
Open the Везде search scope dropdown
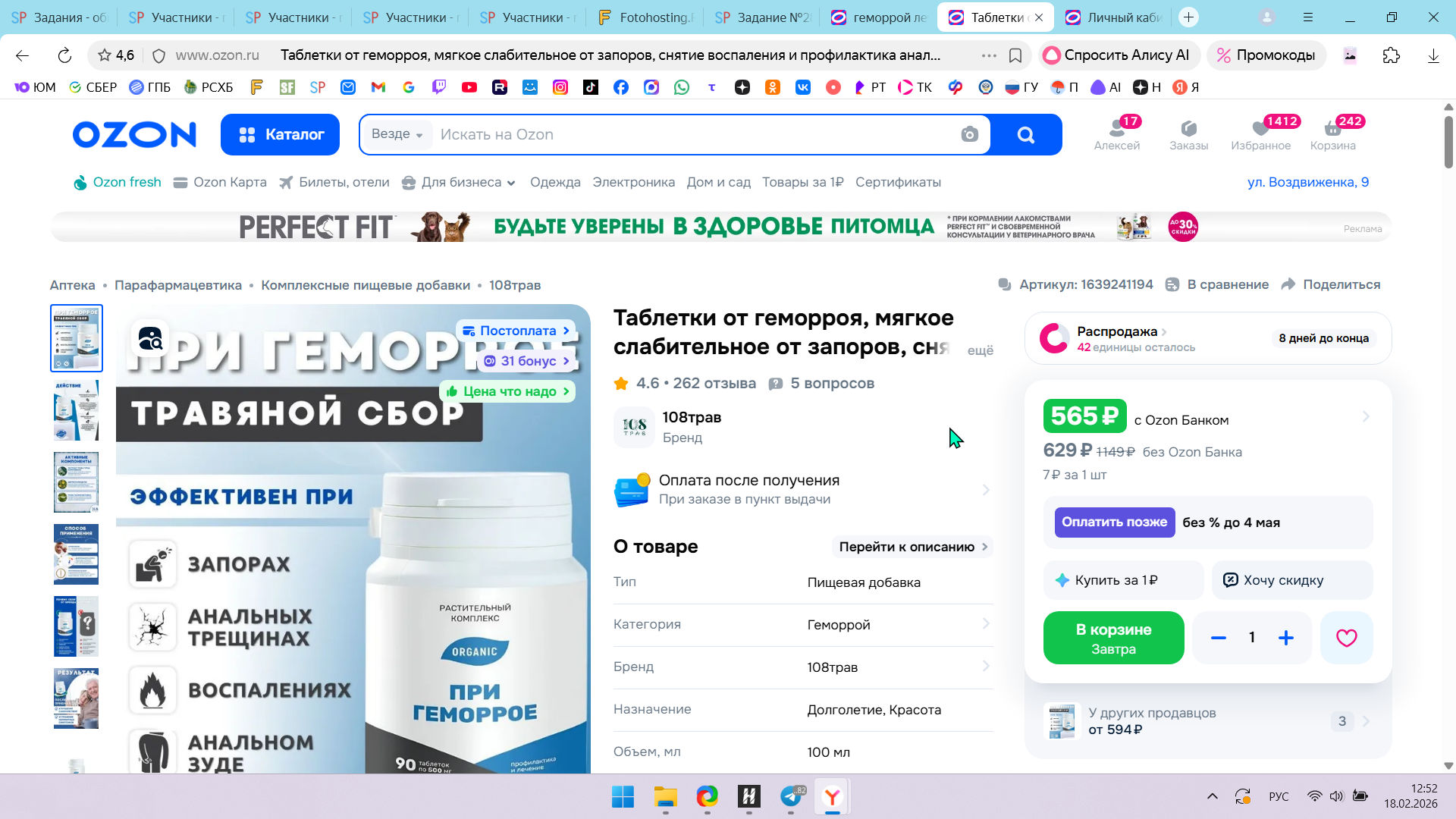(x=397, y=134)
